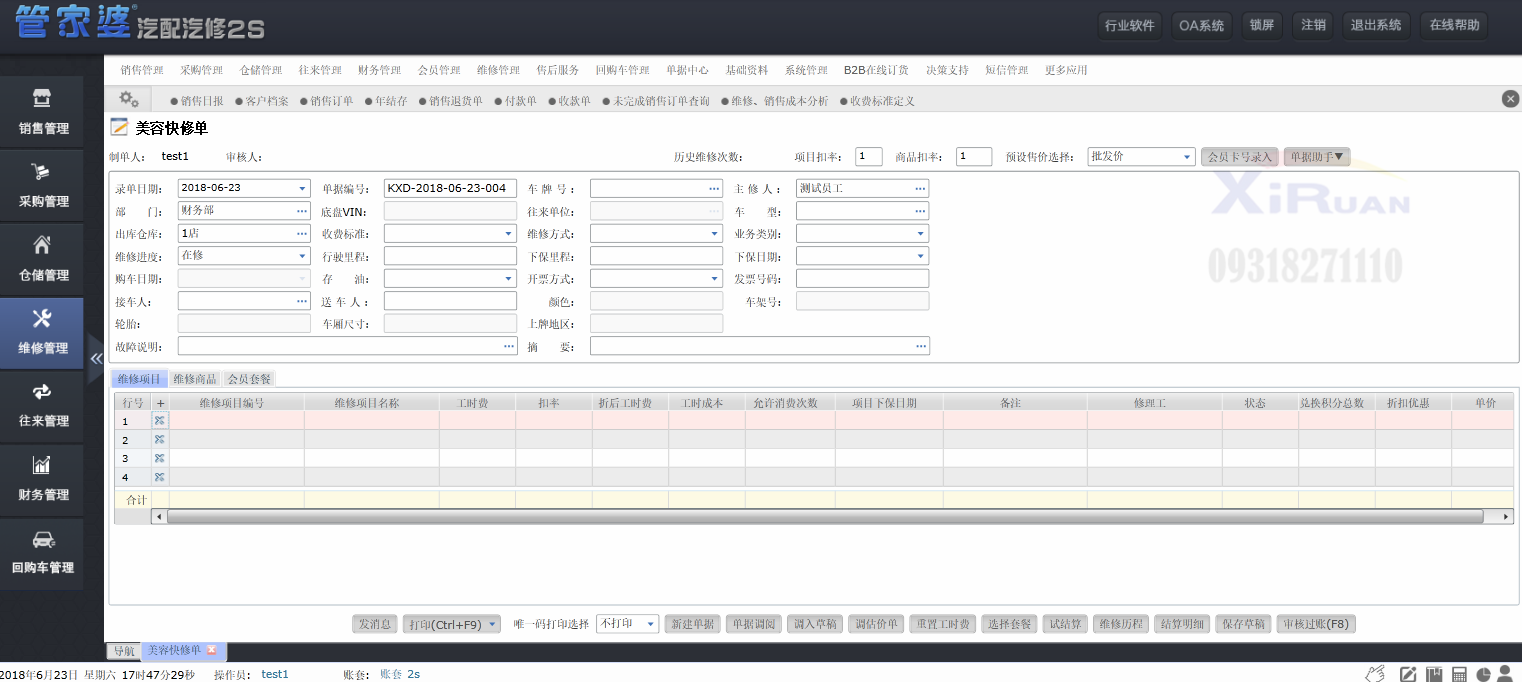This screenshot has width=1522, height=682.
Task: Open 财务管理 chart module
Action: coord(44,478)
